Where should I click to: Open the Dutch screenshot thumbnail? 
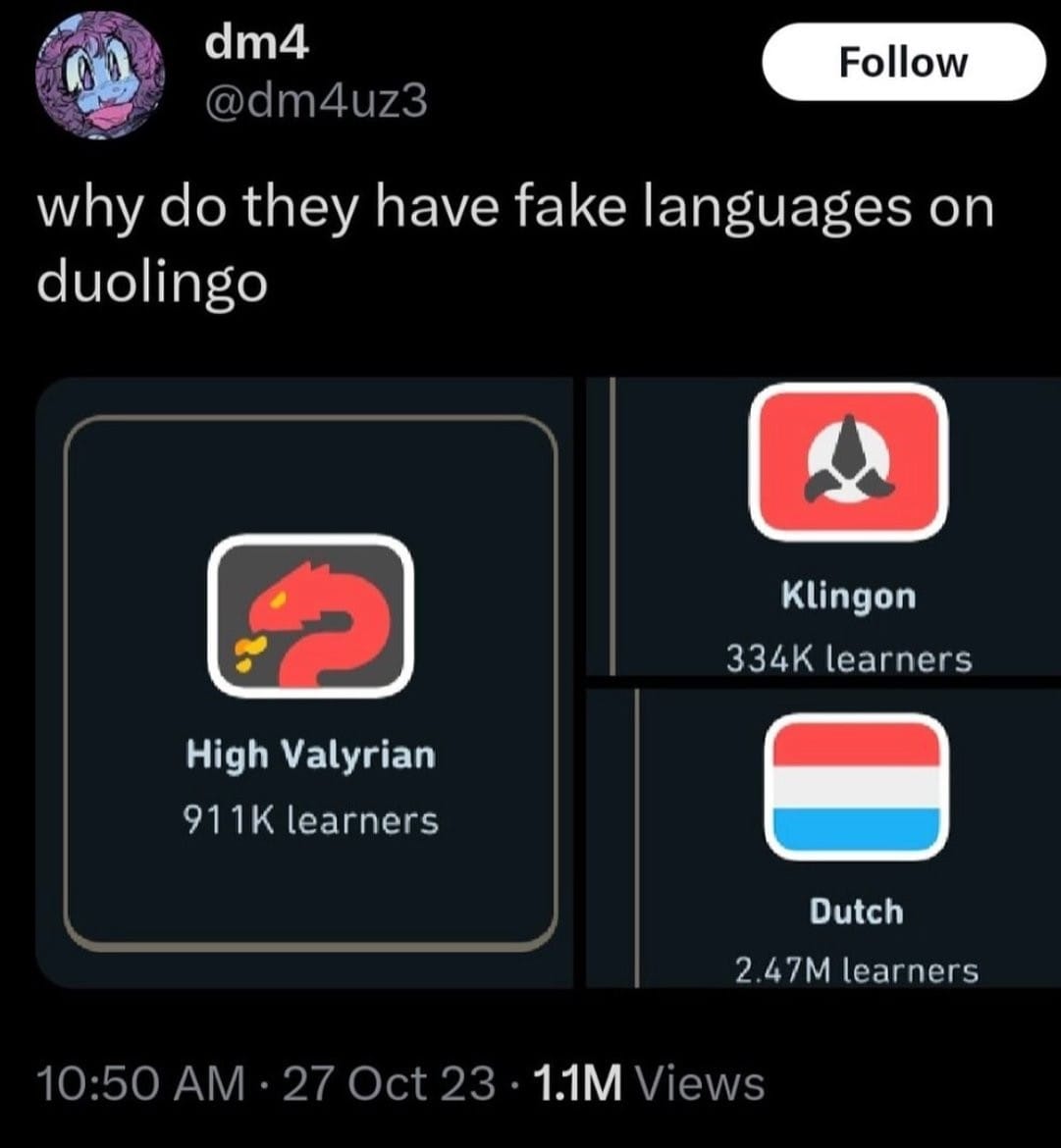point(823,838)
